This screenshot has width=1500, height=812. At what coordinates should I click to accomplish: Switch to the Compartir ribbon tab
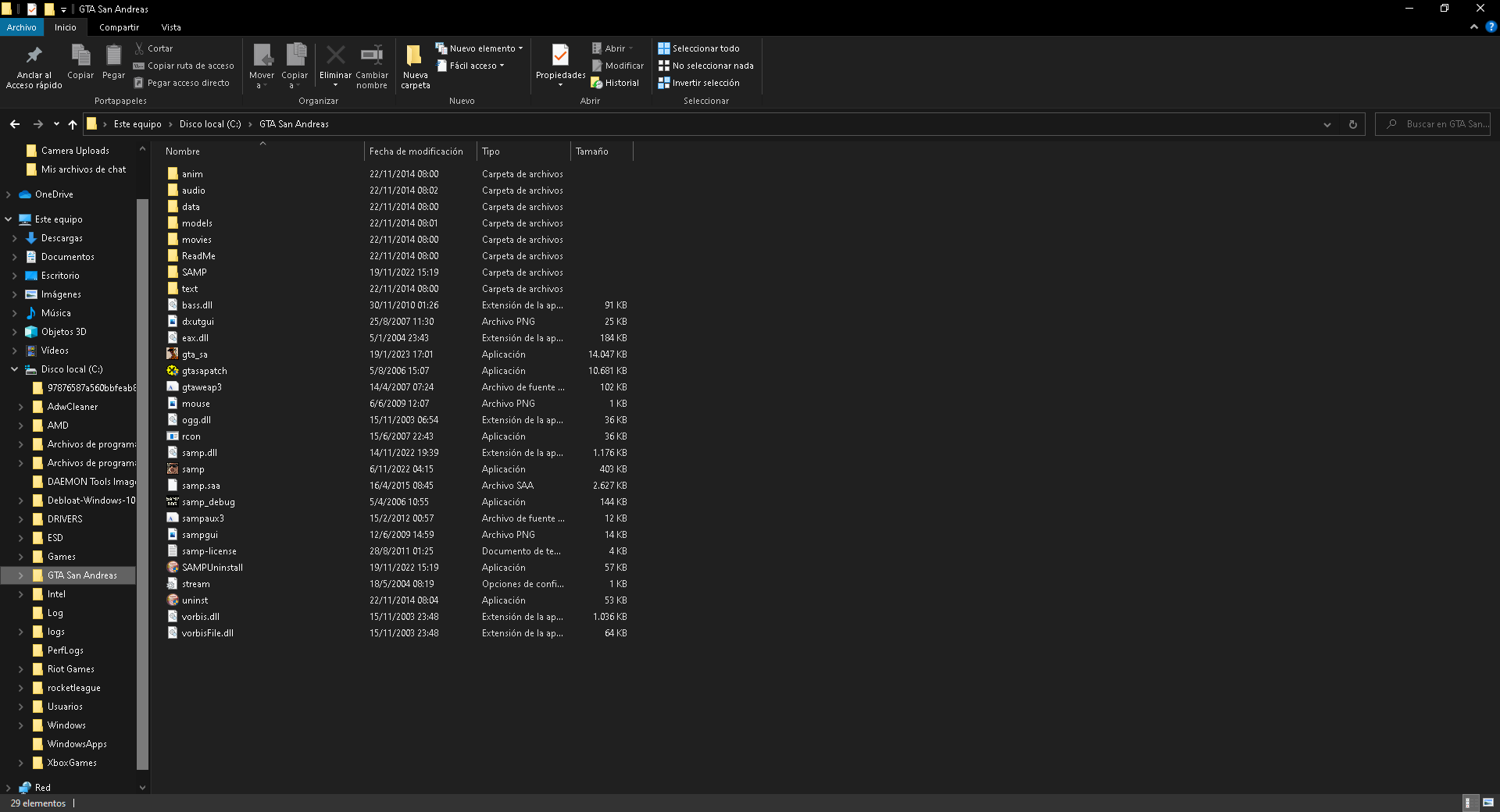click(119, 27)
